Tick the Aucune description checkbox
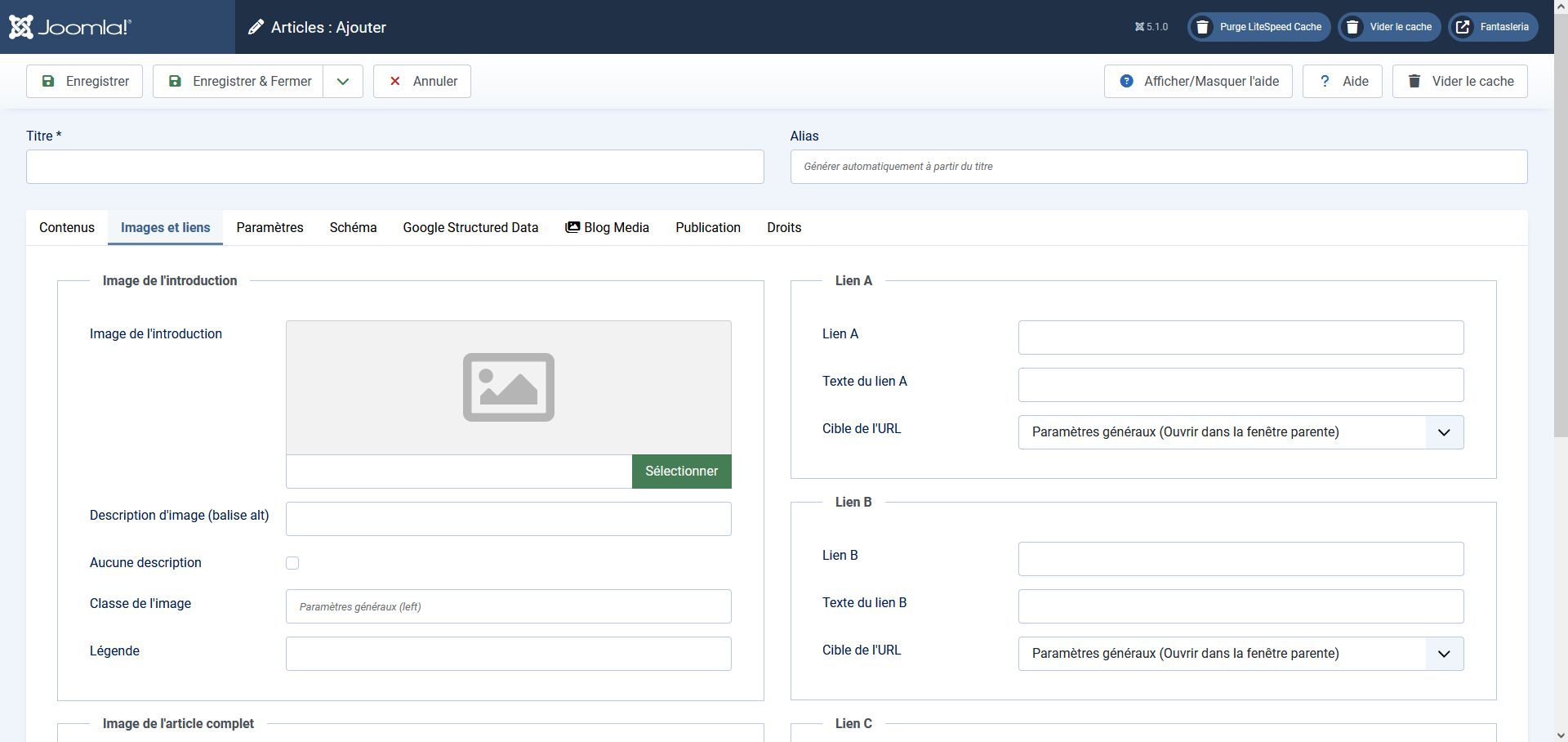This screenshot has width=1568, height=742. [292, 563]
